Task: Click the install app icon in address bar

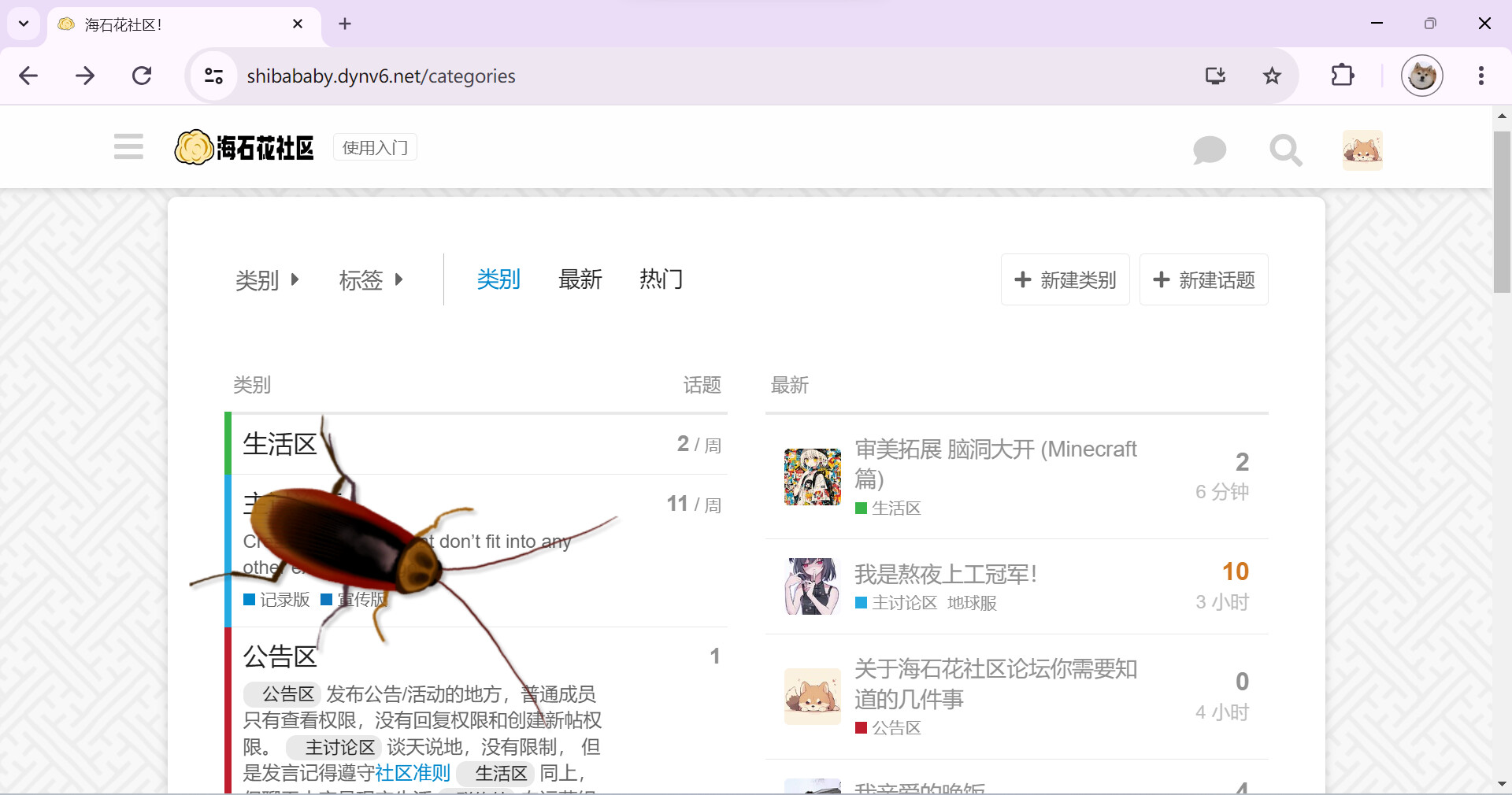Action: click(x=1215, y=76)
